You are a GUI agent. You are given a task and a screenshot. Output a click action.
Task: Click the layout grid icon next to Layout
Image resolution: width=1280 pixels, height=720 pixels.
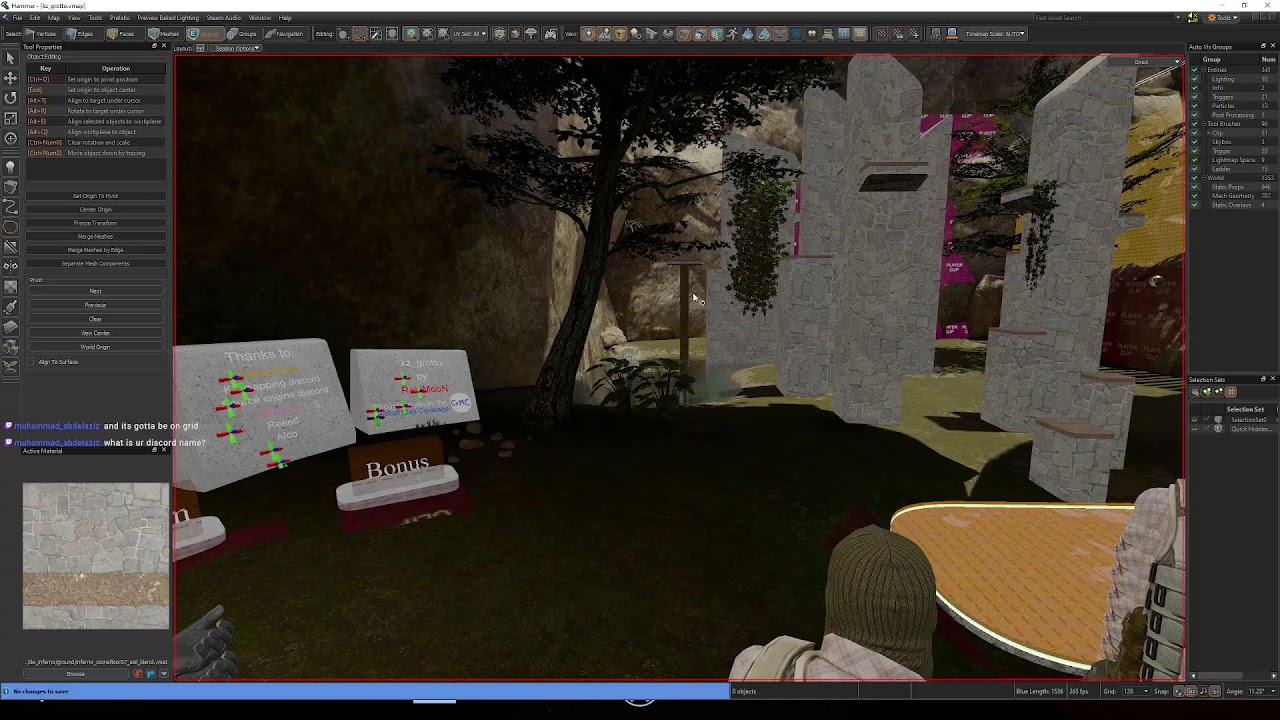[x=200, y=48]
